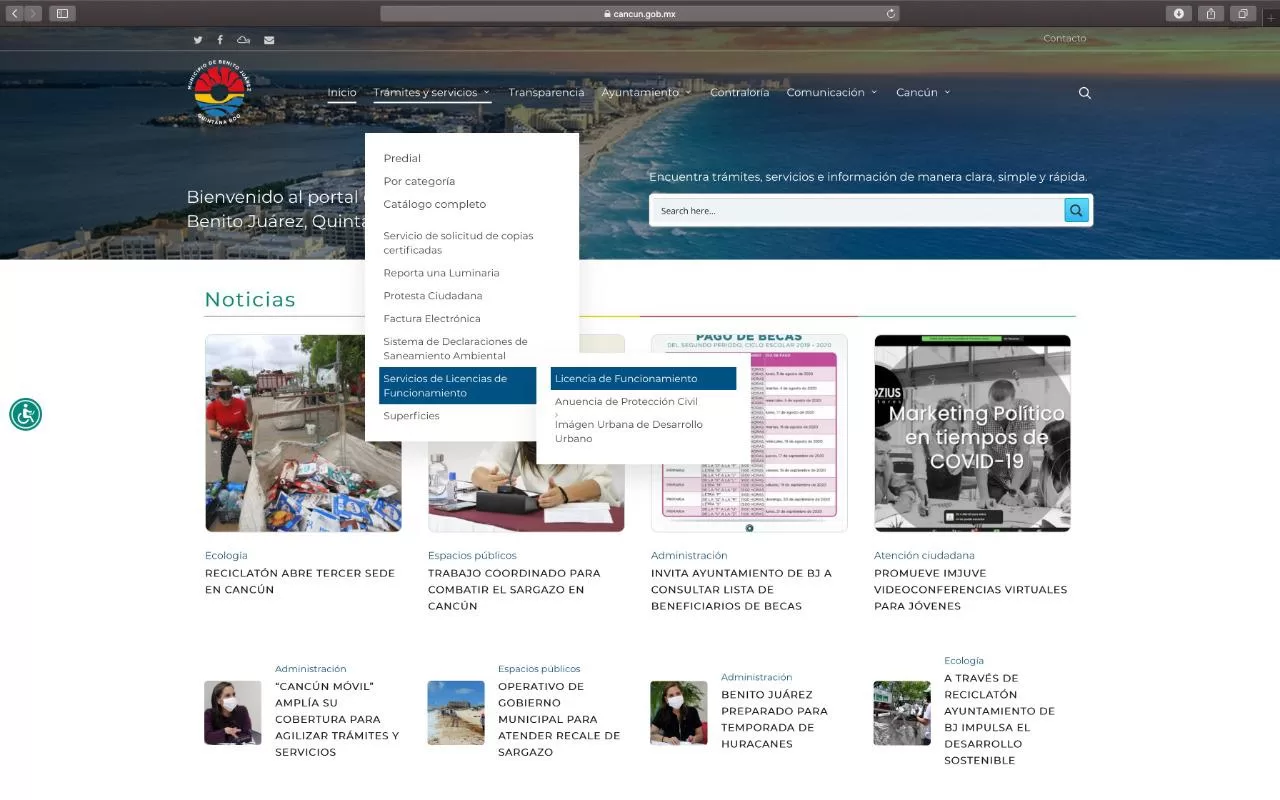Viewport: 1280px width, 800px height.
Task: Focus the Search here input field
Action: [858, 210]
